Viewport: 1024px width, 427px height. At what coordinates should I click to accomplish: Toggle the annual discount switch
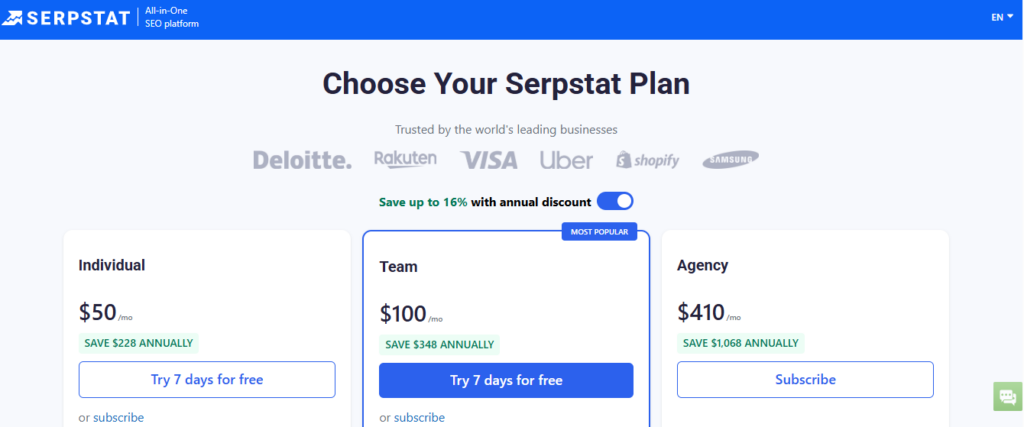point(615,201)
